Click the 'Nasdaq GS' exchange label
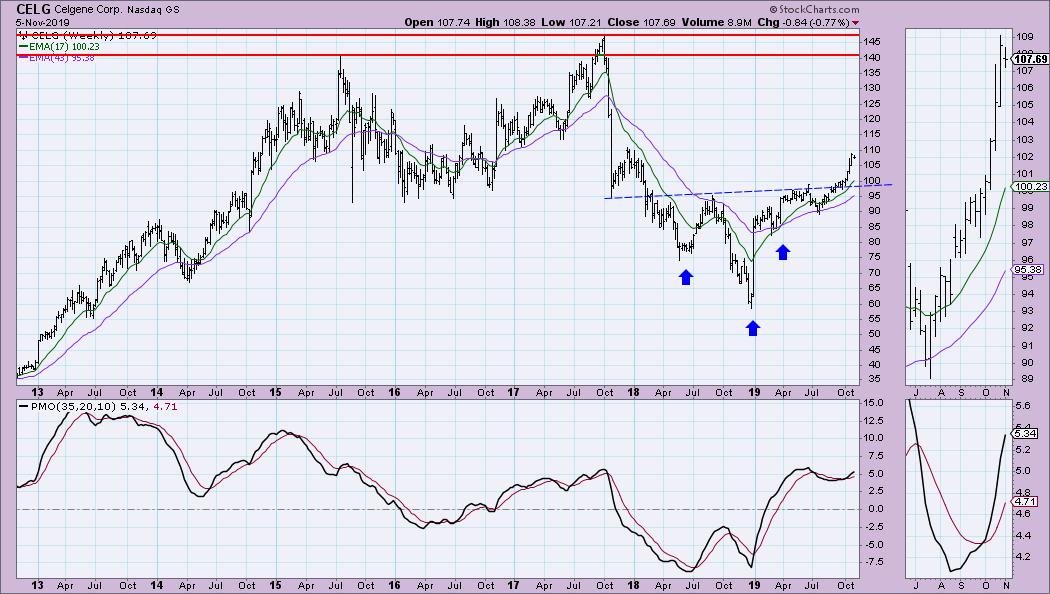 click(151, 10)
